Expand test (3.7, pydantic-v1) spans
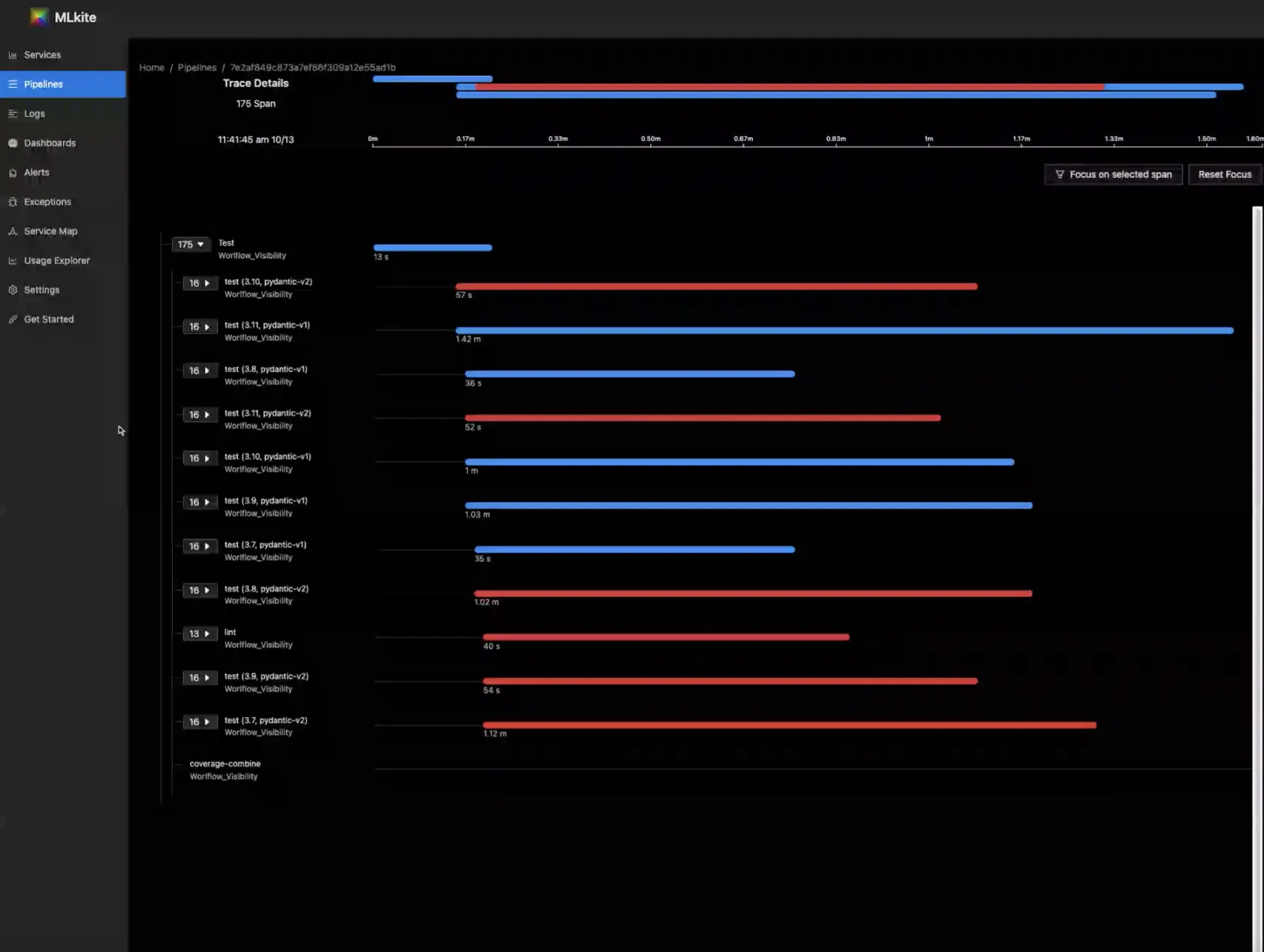 pyautogui.click(x=200, y=546)
